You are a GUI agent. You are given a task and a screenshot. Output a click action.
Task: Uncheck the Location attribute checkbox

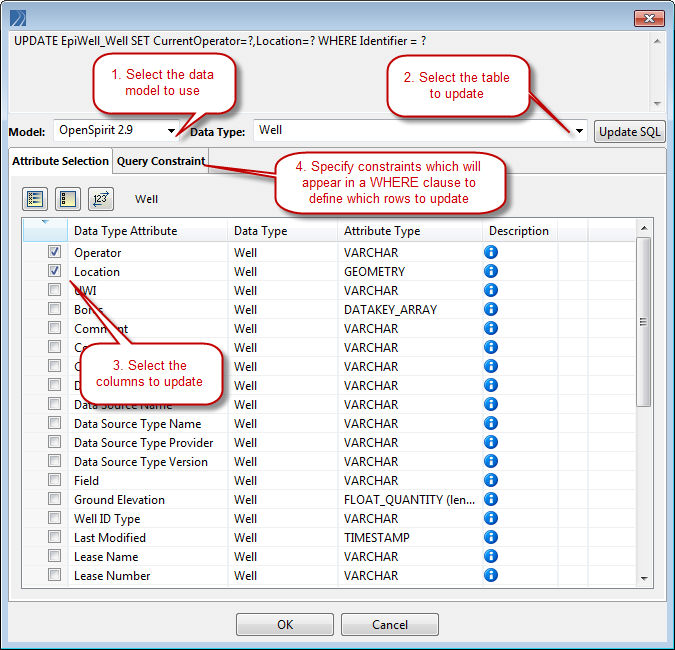click(54, 272)
